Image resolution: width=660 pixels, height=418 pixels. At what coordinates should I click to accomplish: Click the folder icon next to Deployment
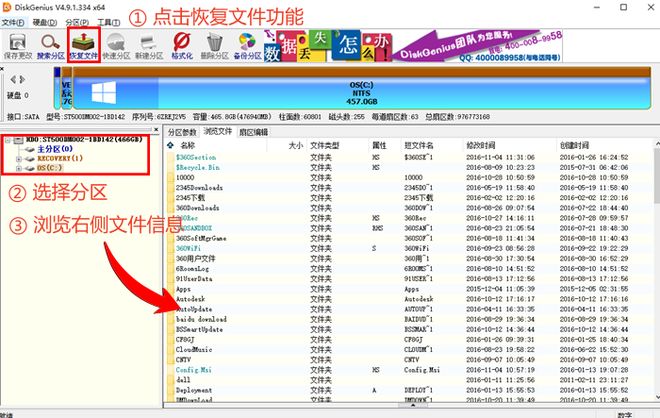click(x=170, y=390)
